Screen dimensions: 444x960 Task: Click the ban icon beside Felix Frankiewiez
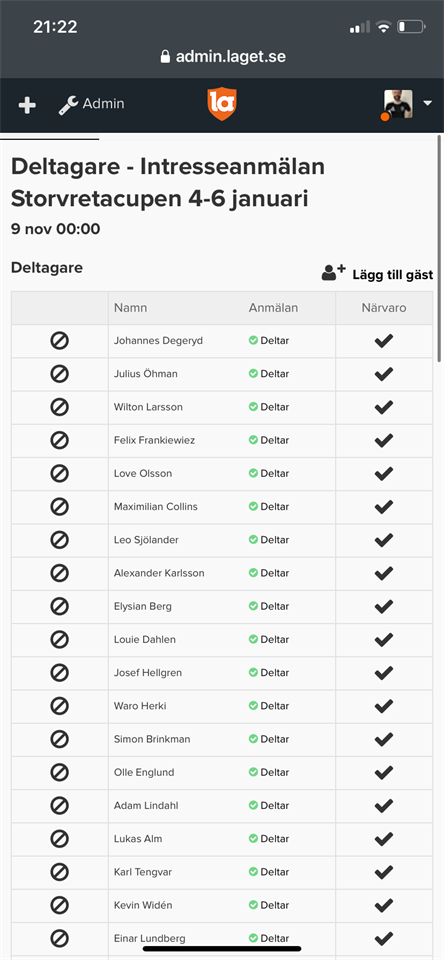click(x=59, y=440)
